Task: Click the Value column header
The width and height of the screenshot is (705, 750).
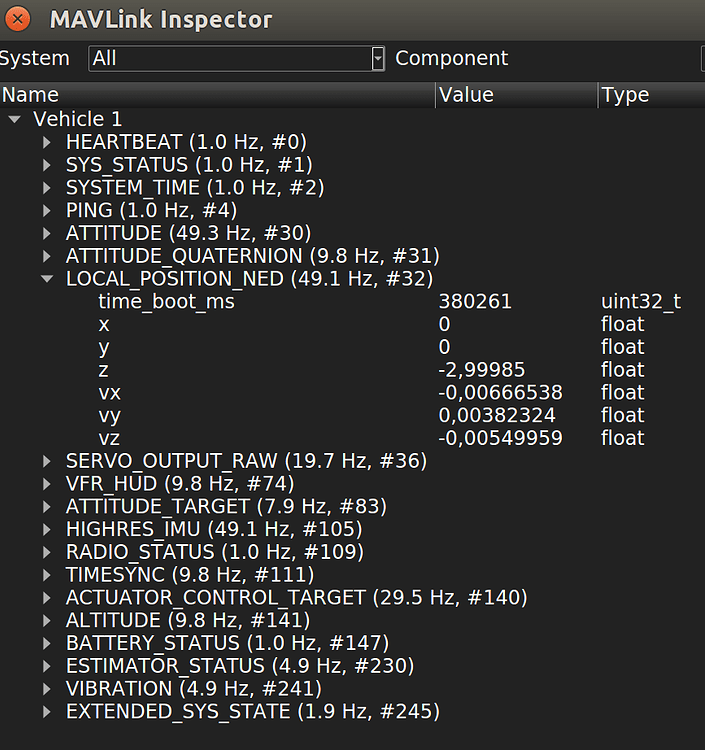Action: [517, 95]
